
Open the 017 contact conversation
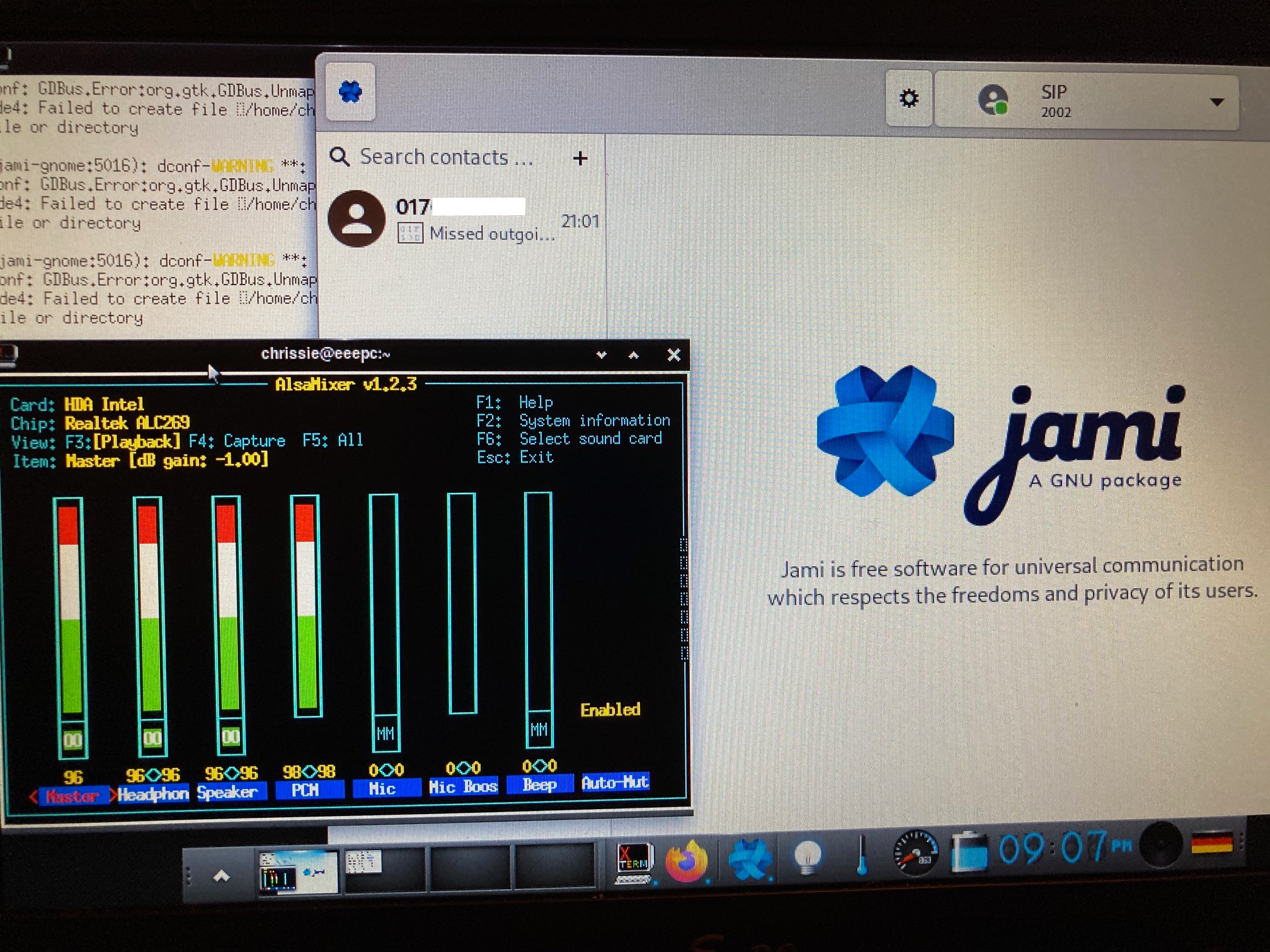pyautogui.click(x=462, y=220)
